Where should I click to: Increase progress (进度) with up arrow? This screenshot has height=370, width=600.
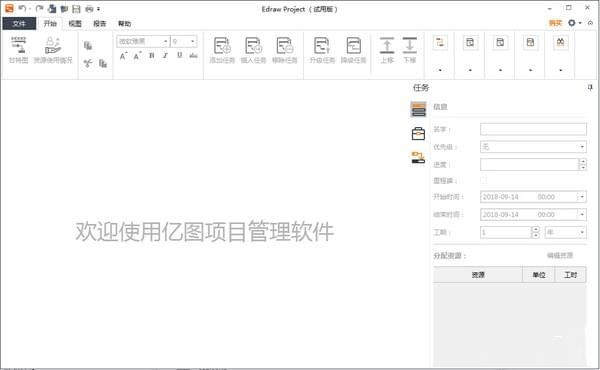[583, 161]
